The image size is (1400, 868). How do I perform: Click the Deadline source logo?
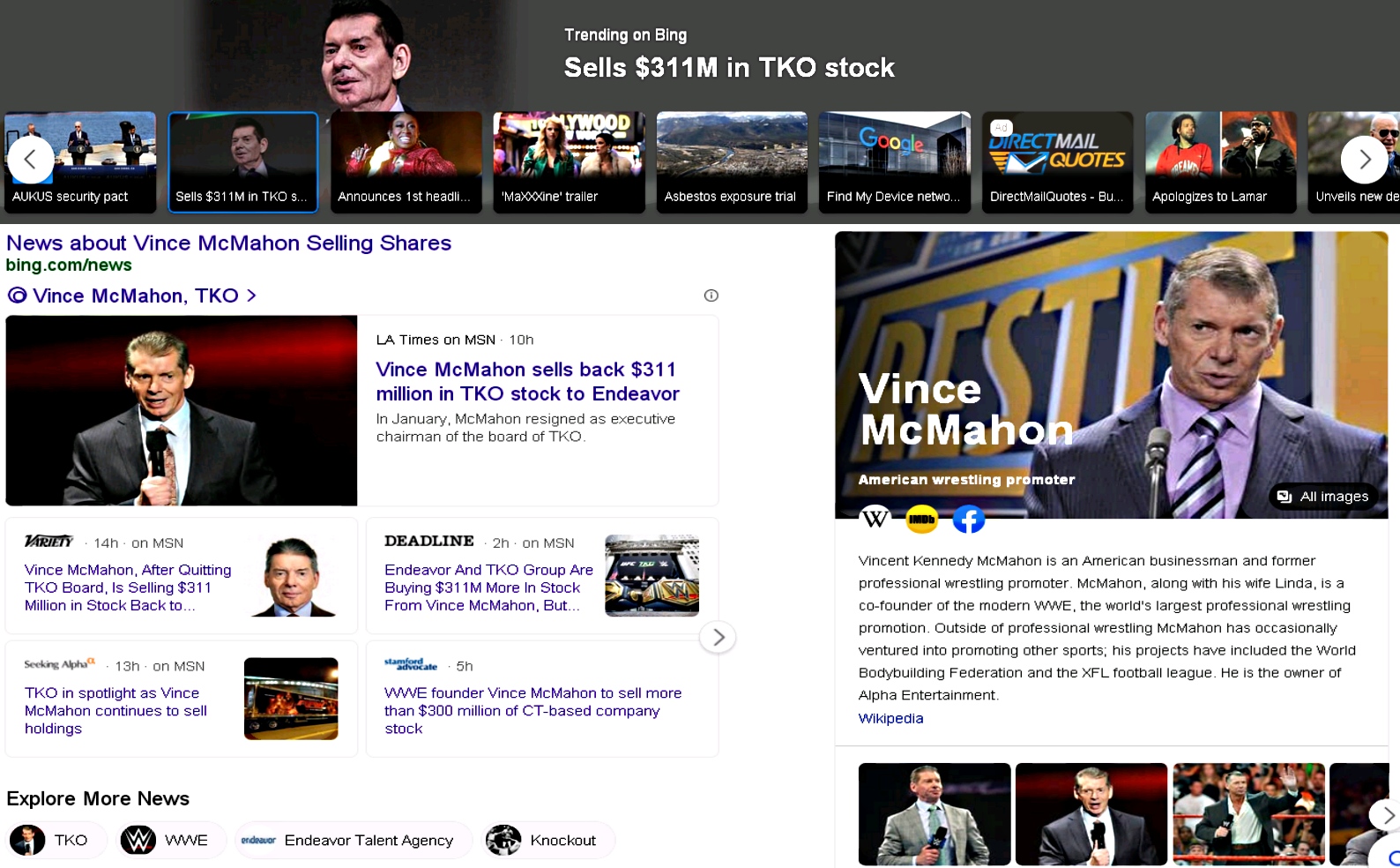(429, 542)
